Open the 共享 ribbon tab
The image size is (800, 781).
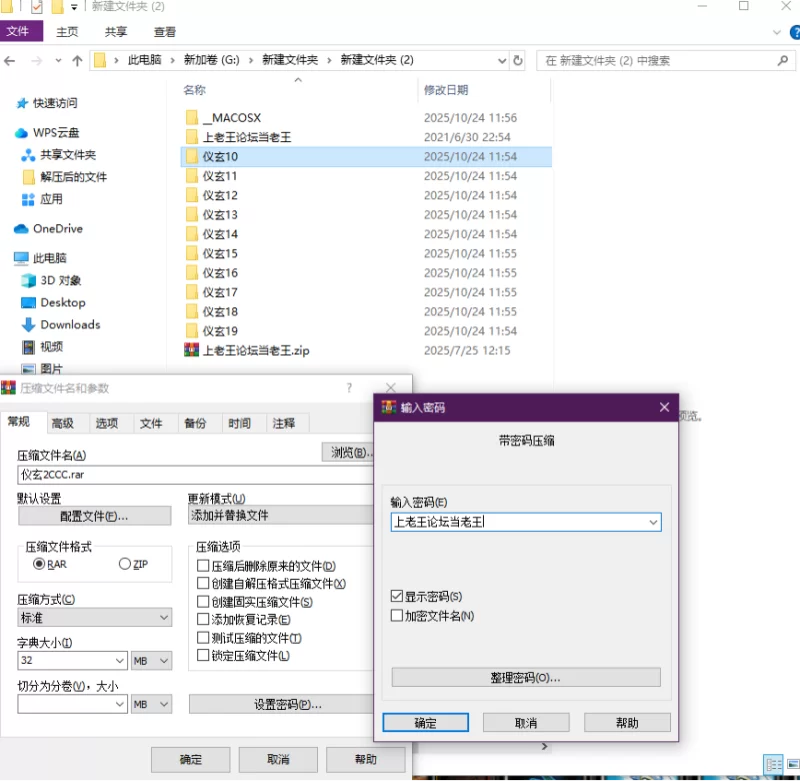116,32
